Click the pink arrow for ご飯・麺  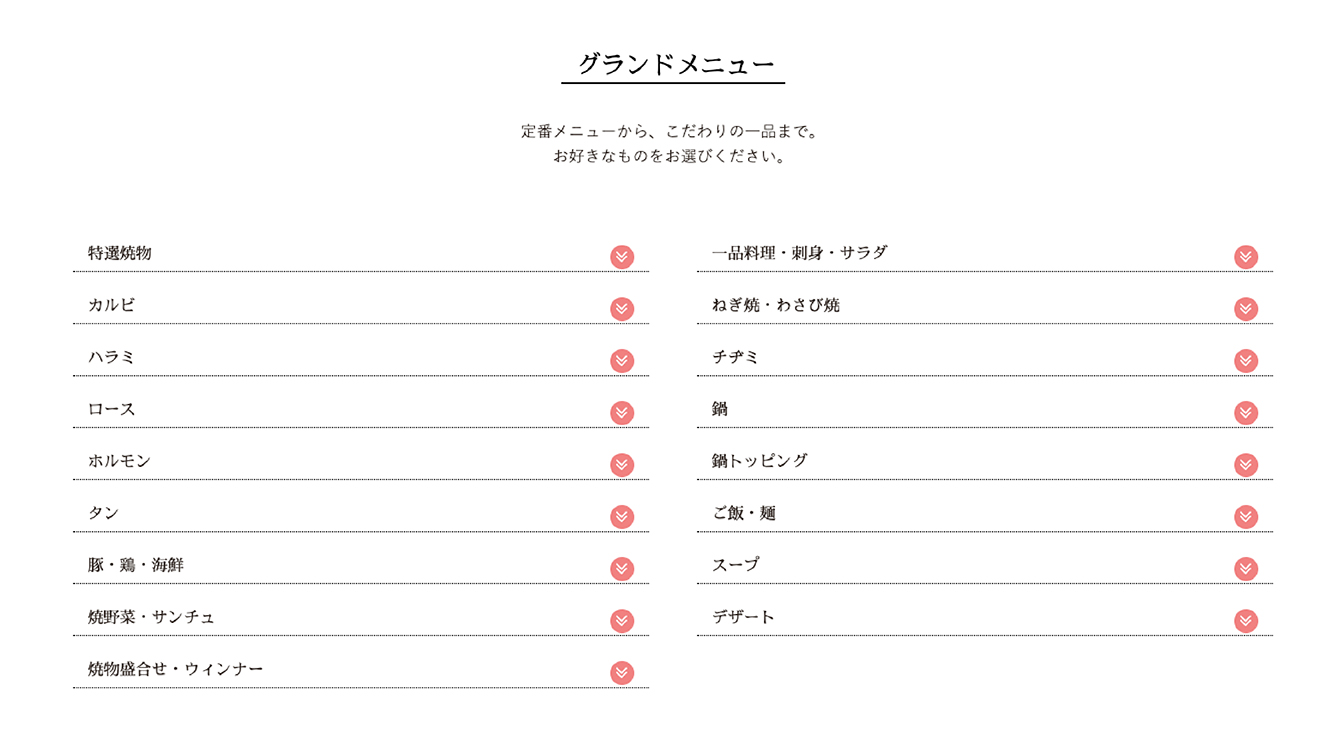point(1246,517)
